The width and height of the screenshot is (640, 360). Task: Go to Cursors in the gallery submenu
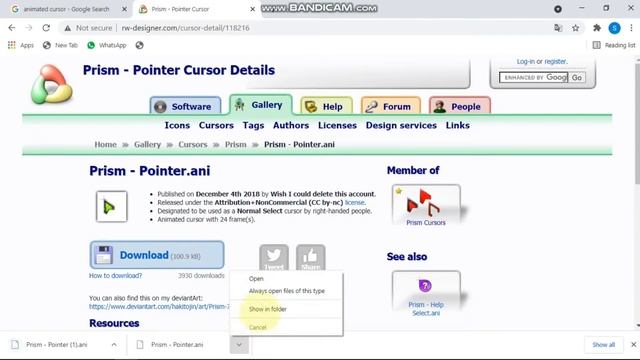(216, 125)
